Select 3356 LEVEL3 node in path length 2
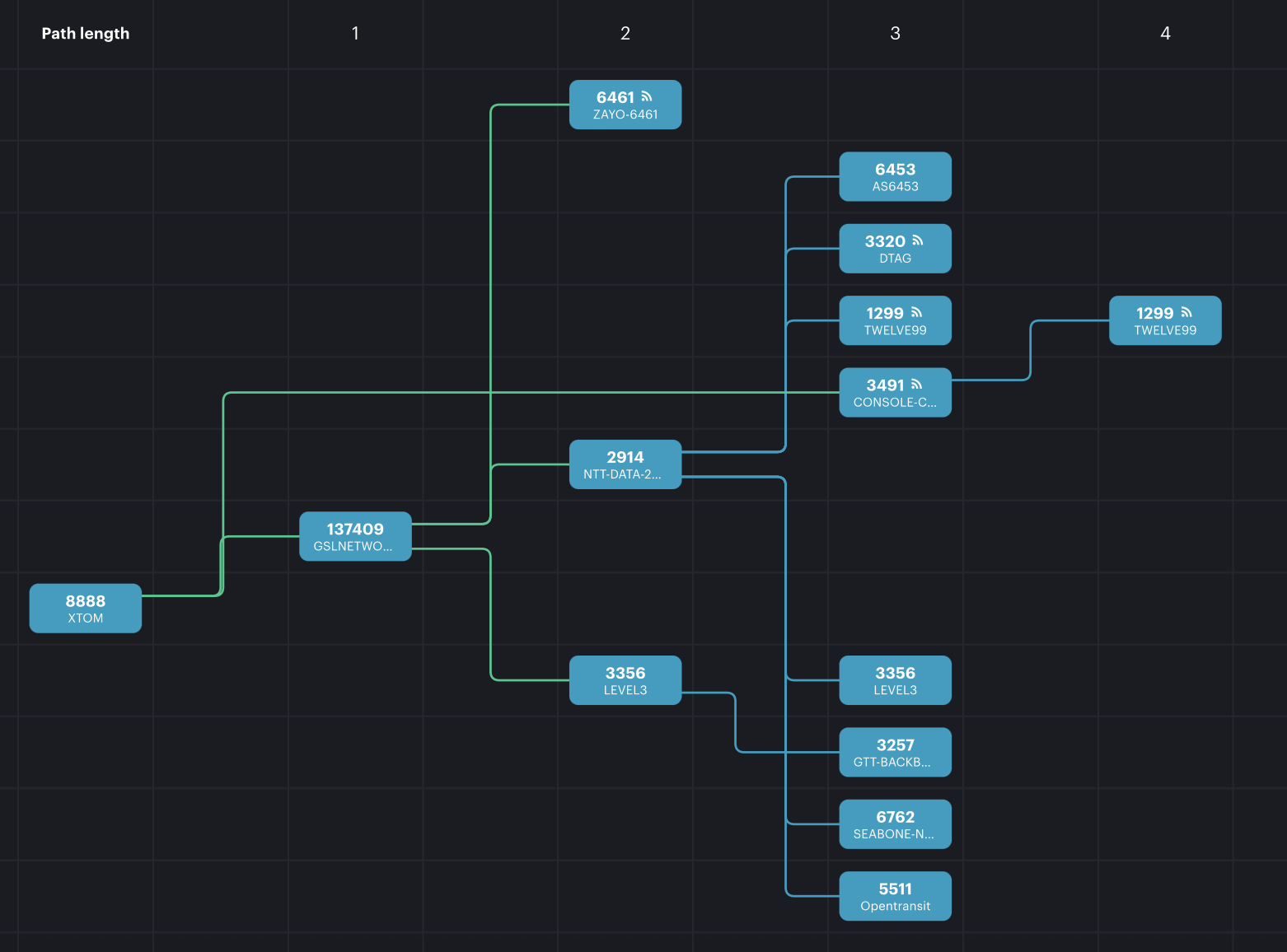This screenshot has height=952, width=1287. tap(625, 680)
